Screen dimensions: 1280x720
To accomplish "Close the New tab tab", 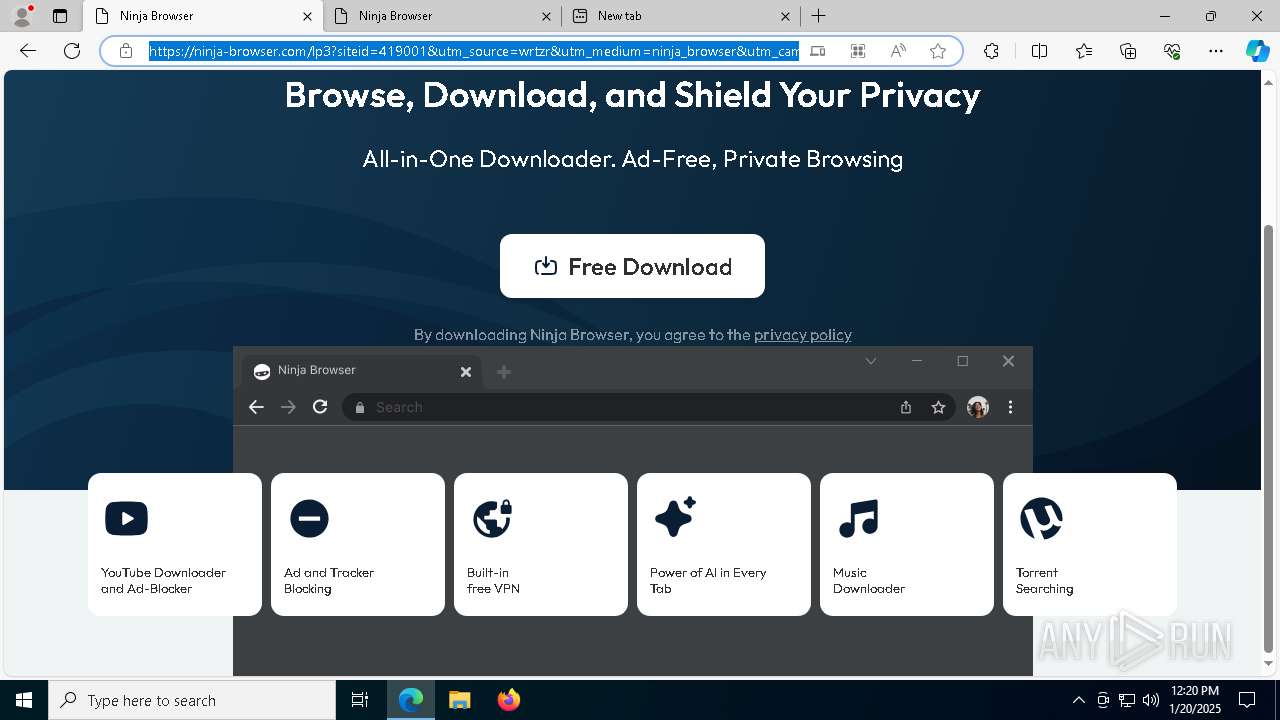I will (x=785, y=16).
